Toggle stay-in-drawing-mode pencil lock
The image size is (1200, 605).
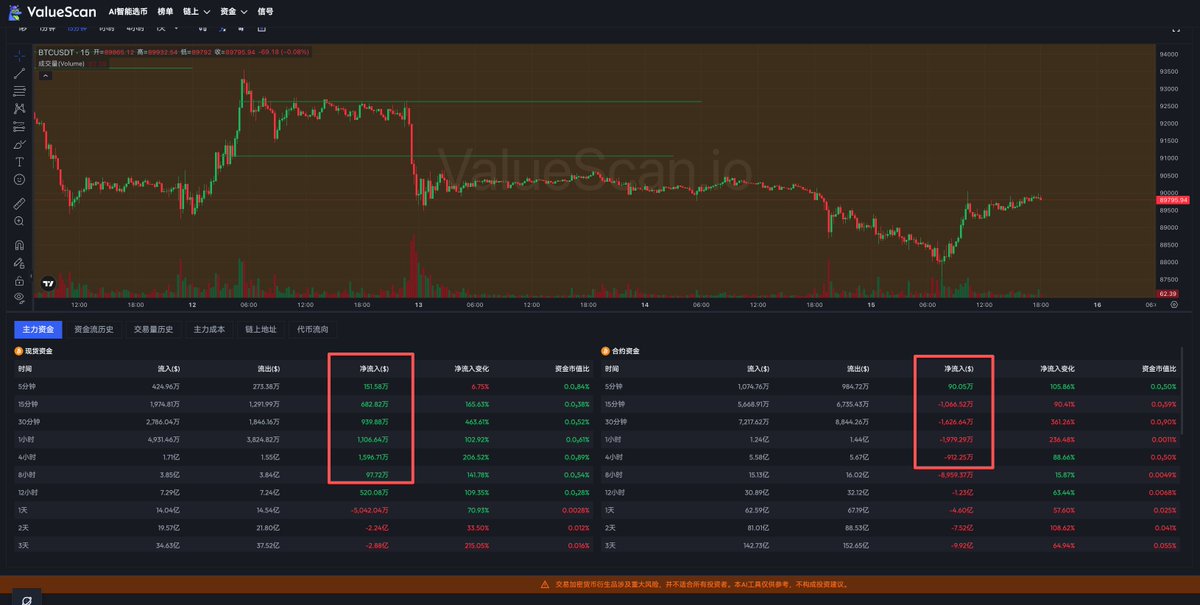tap(19, 263)
